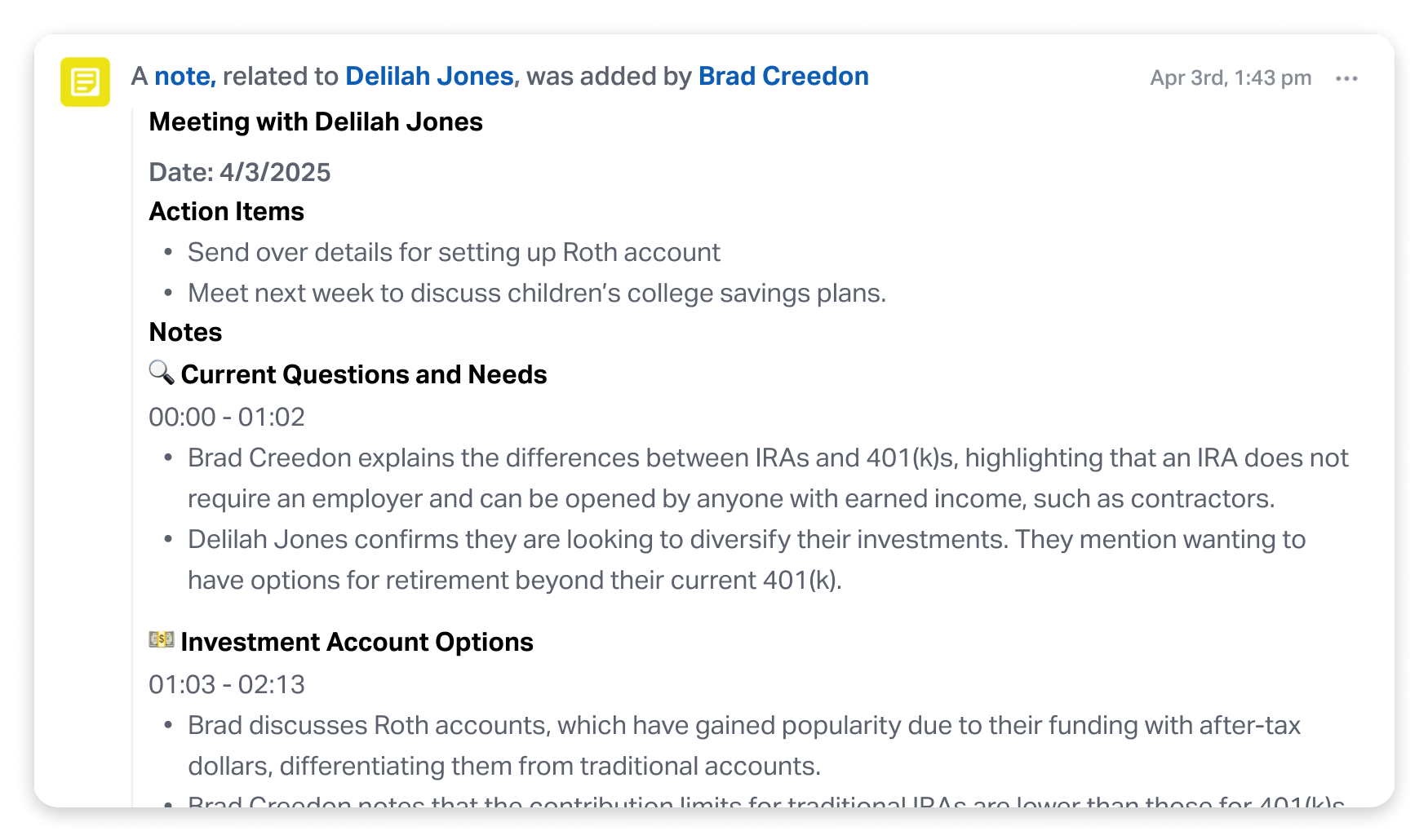1428x840 pixels.
Task: Click the bullet about diversifying investments
Action: click(x=747, y=559)
